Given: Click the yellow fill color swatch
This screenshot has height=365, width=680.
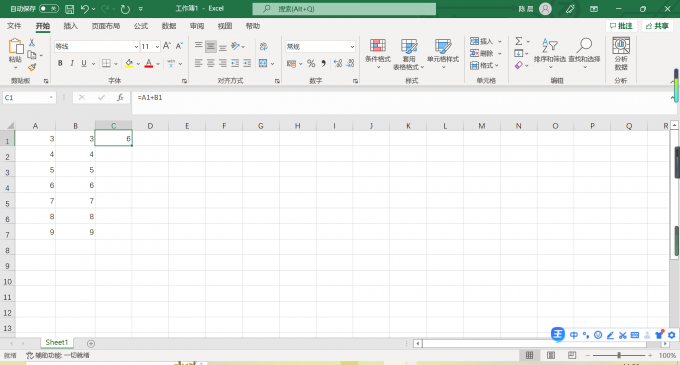Looking at the screenshot, I should [129, 64].
